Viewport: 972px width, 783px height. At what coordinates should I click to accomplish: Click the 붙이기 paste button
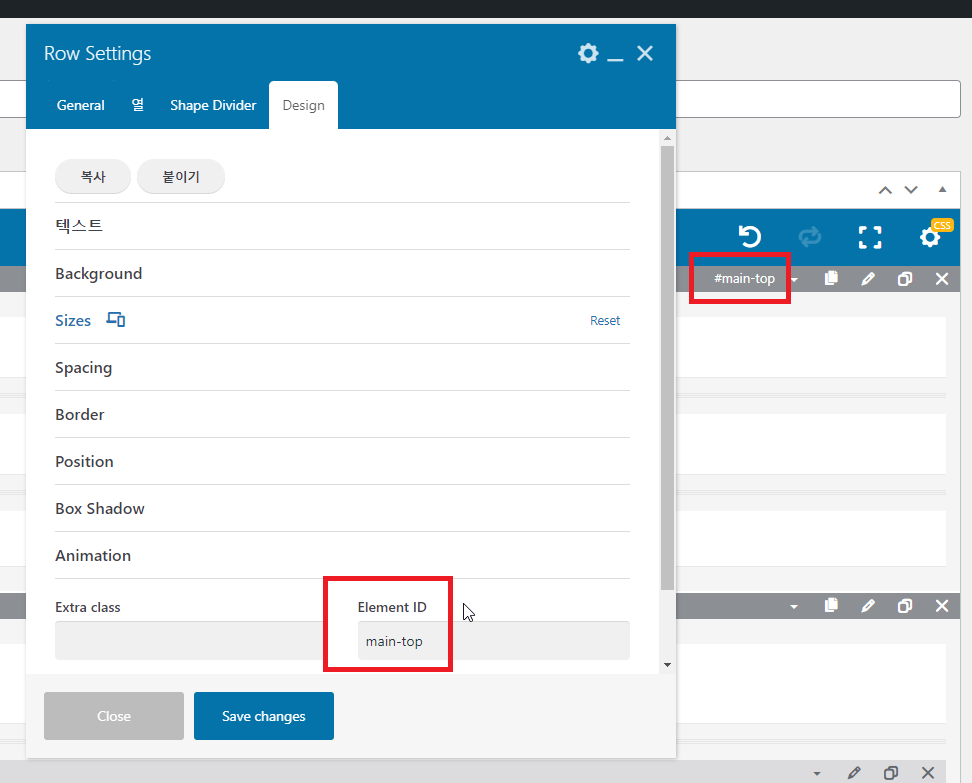coord(180,177)
